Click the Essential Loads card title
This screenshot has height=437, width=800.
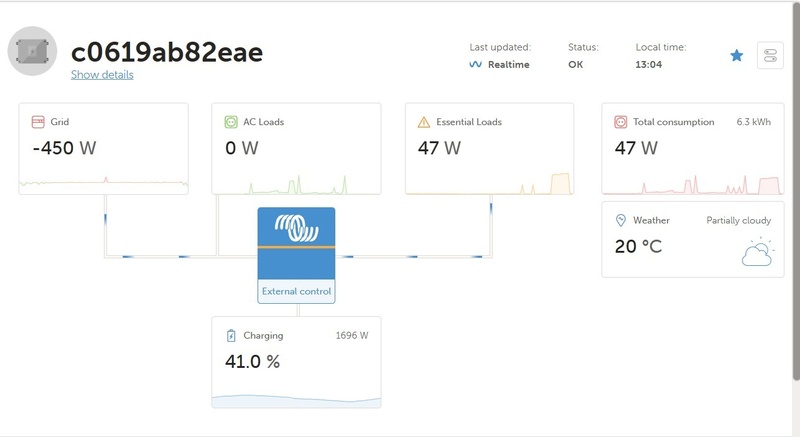469,122
